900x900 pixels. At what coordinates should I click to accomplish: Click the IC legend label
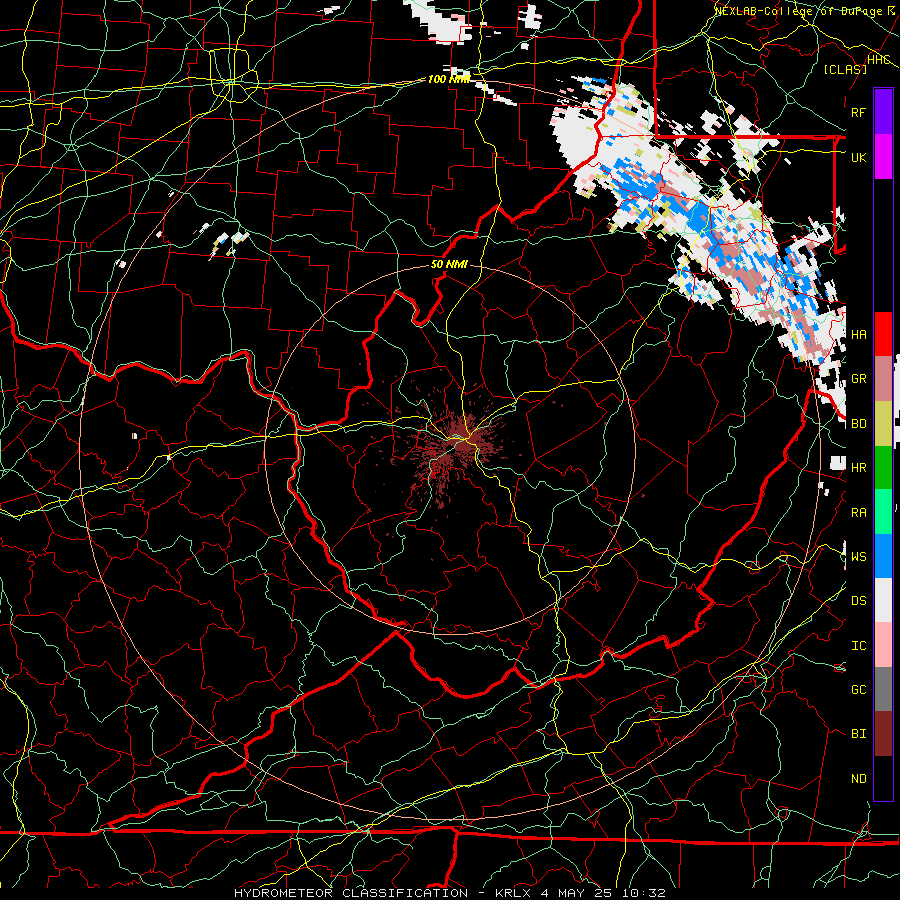[859, 646]
